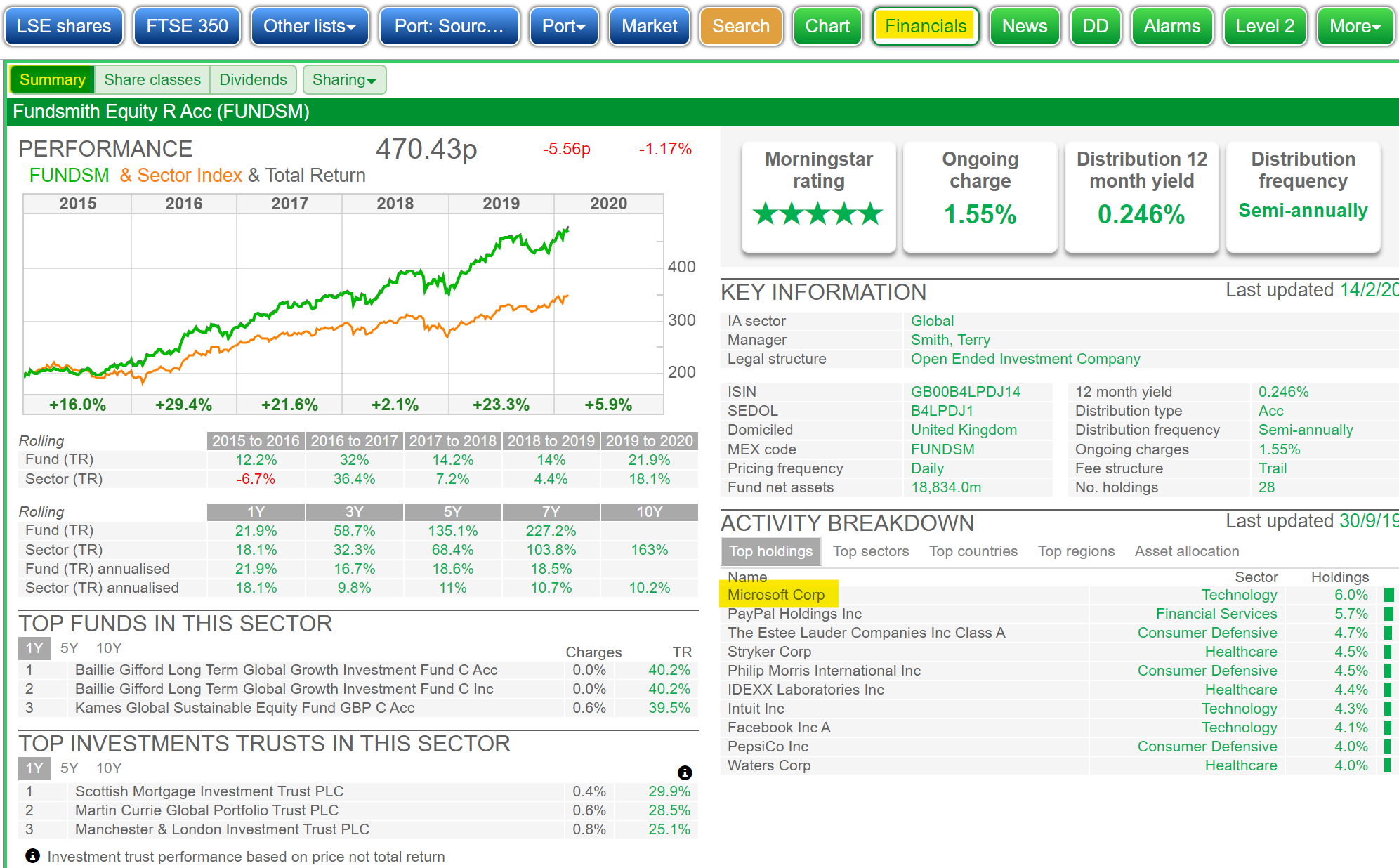This screenshot has width=1399, height=868.
Task: Select 5Y under Top Funds in sector
Action: (70, 647)
